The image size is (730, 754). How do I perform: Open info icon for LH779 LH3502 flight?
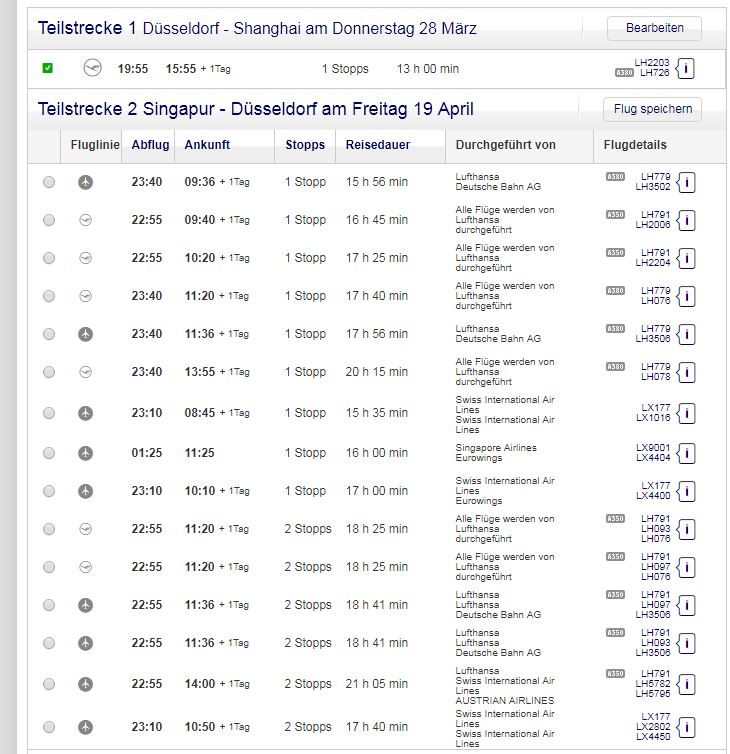tap(686, 182)
